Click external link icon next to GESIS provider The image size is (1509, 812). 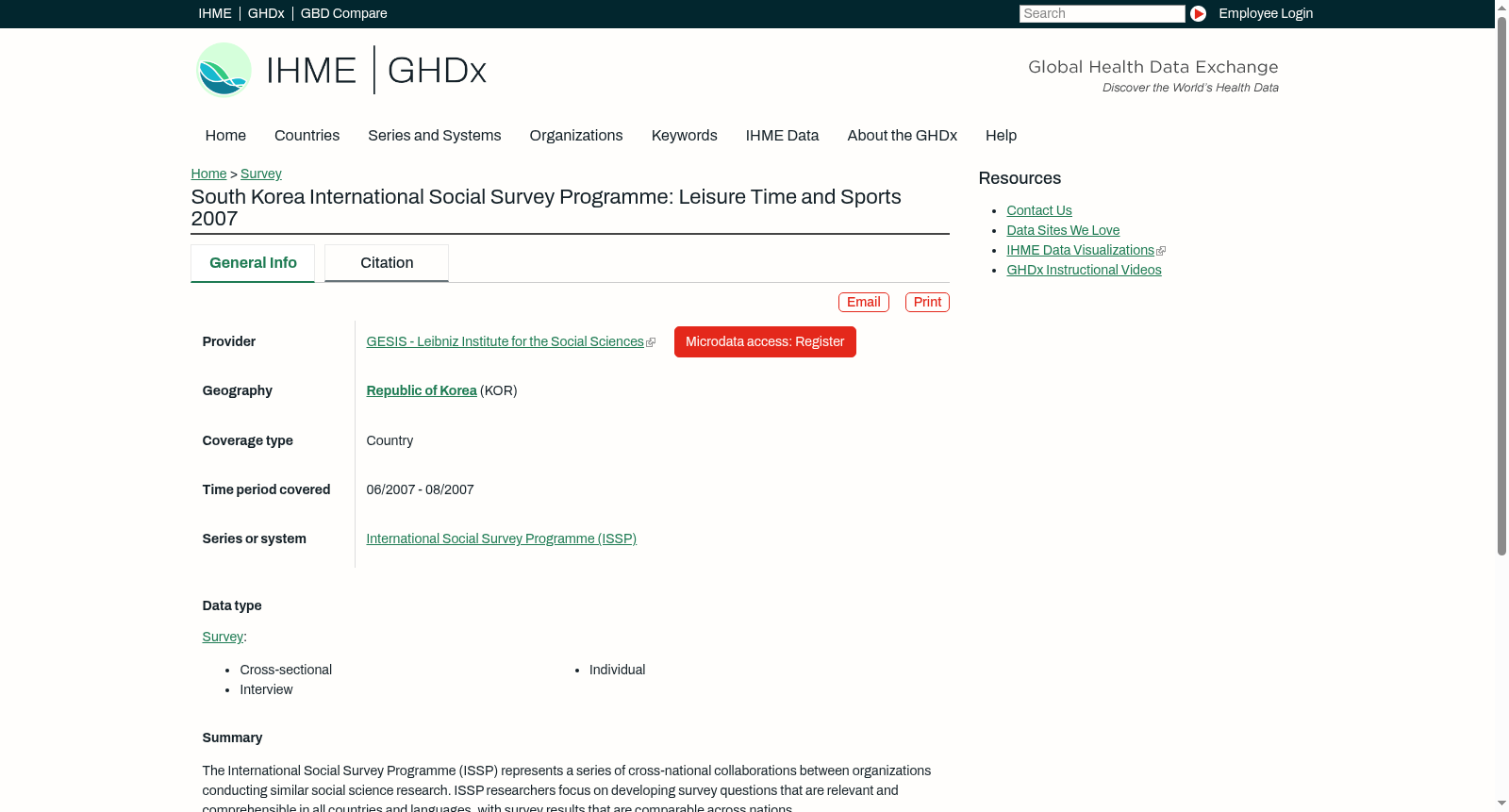click(x=651, y=342)
